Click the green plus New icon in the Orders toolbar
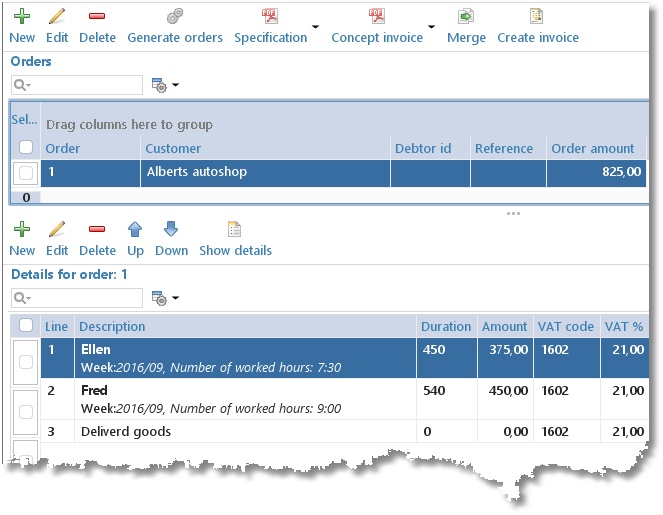Image resolution: width=663 pixels, height=515 pixels. coord(22,16)
